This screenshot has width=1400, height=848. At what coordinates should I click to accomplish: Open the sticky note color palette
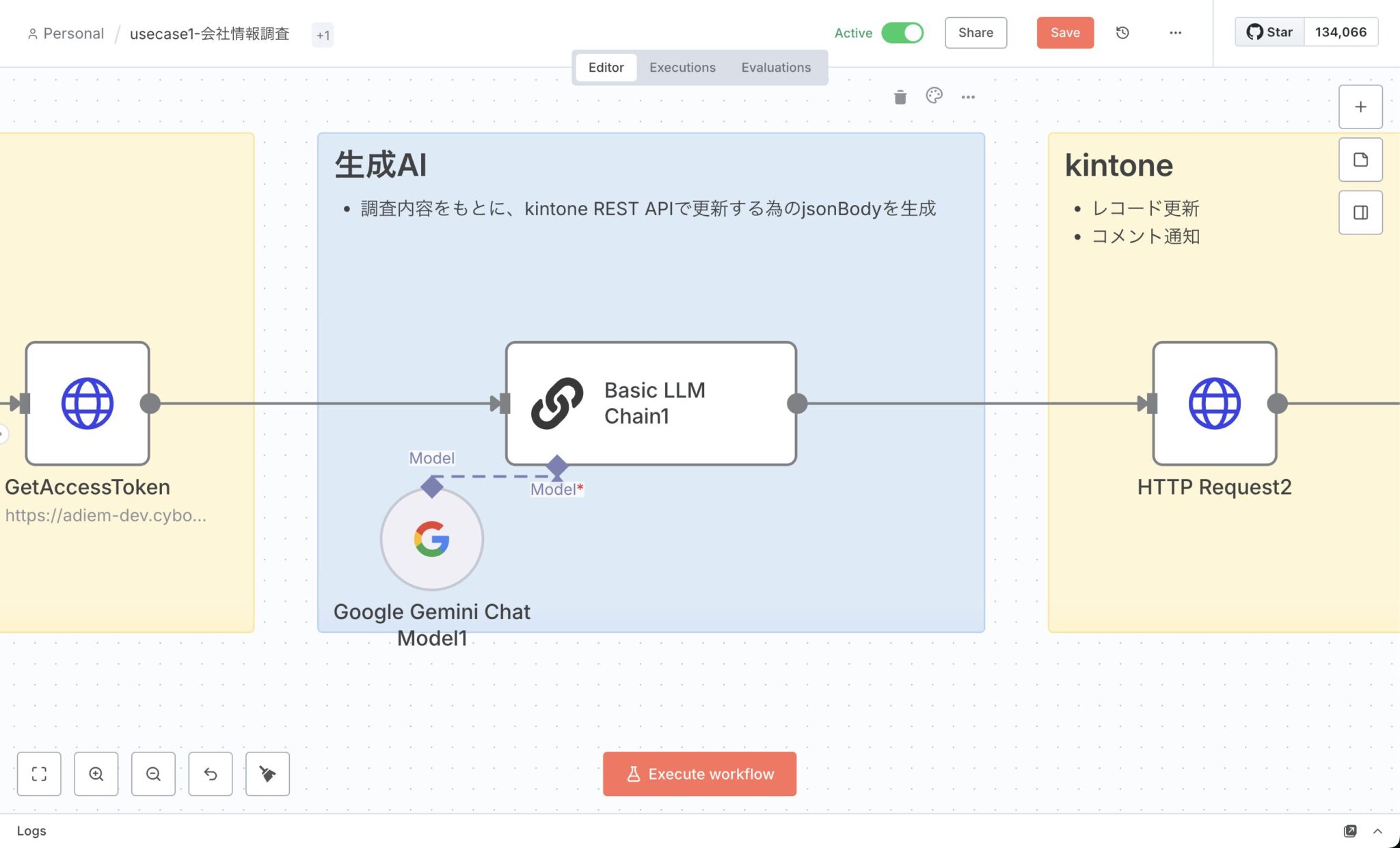click(934, 96)
